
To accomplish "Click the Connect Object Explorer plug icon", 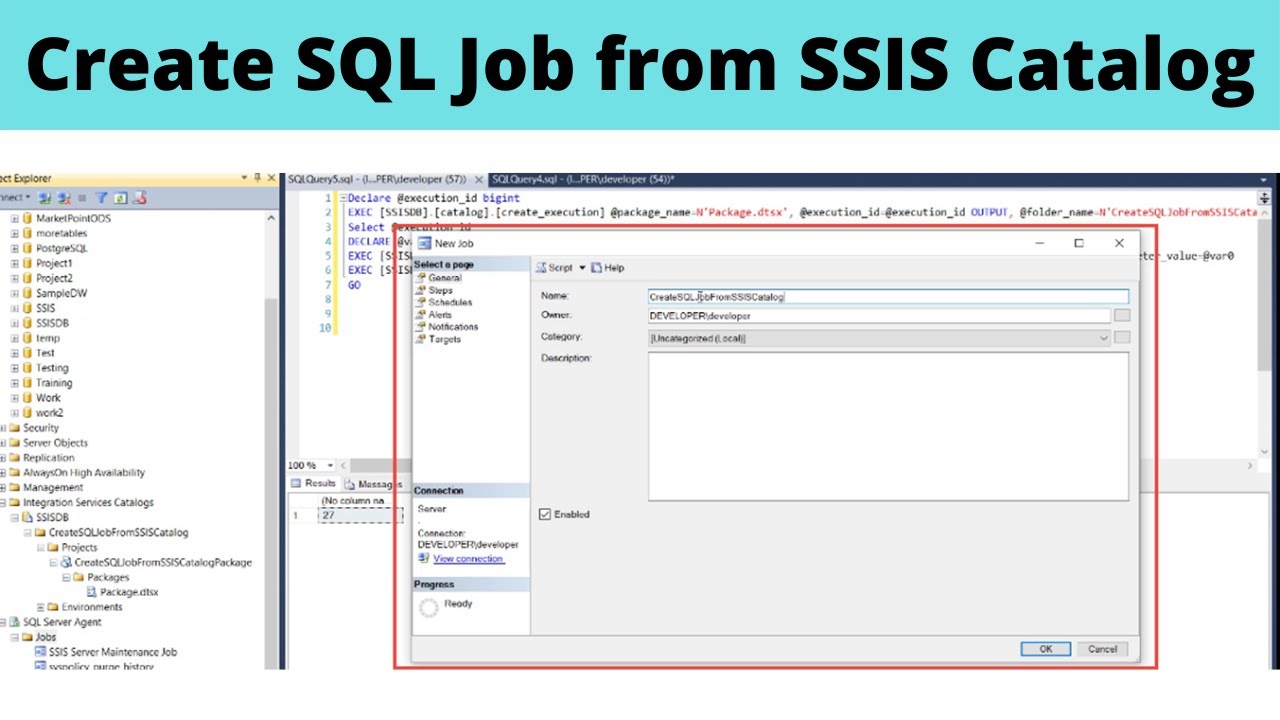I will (46, 198).
